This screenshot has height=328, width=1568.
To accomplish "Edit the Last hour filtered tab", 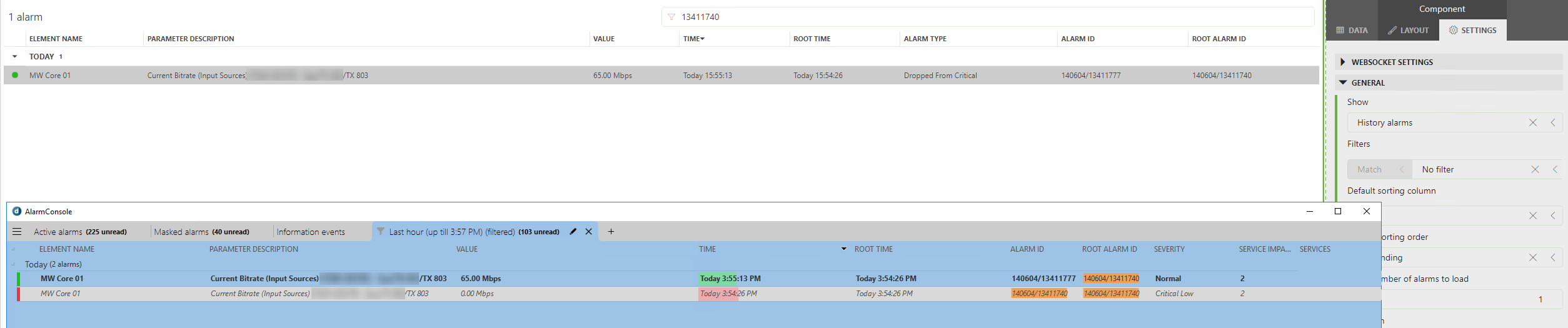I will [573, 232].
